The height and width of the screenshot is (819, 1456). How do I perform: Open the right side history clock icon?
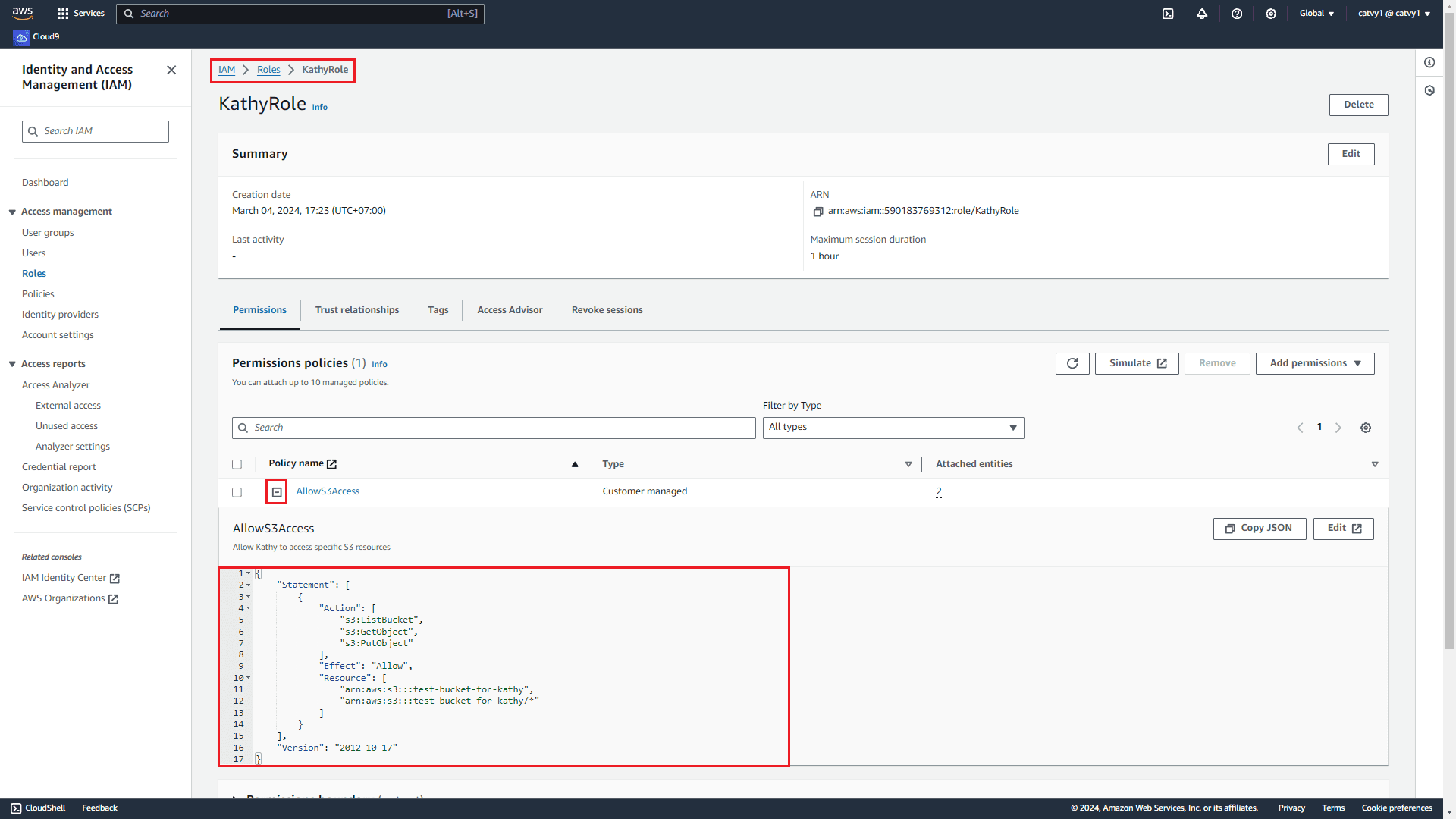(x=1429, y=90)
